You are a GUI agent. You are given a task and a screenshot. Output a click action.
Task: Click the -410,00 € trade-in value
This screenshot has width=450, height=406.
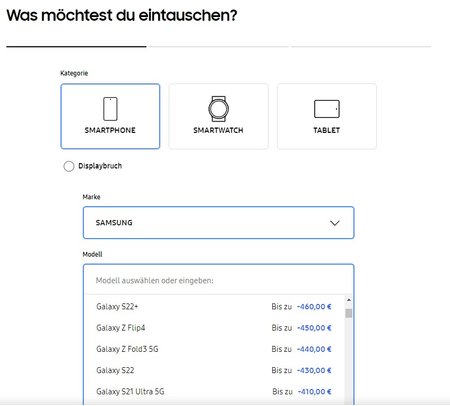pos(314,392)
